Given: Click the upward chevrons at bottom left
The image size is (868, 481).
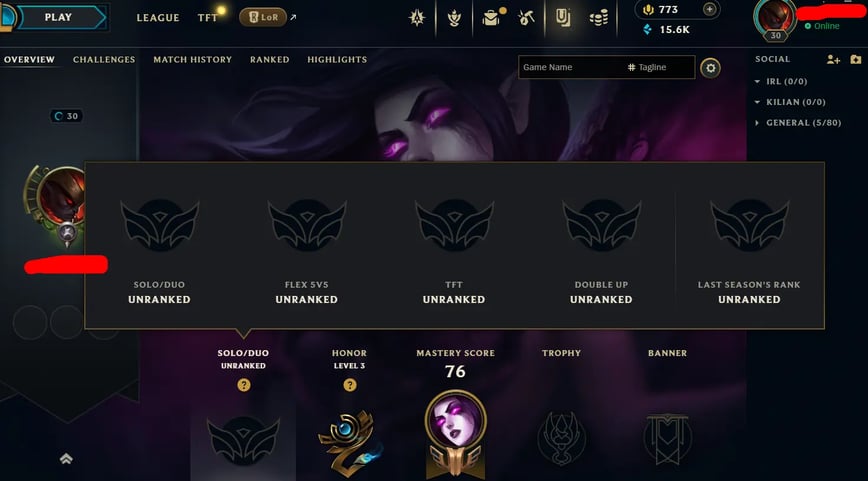Looking at the screenshot, I should (66, 458).
